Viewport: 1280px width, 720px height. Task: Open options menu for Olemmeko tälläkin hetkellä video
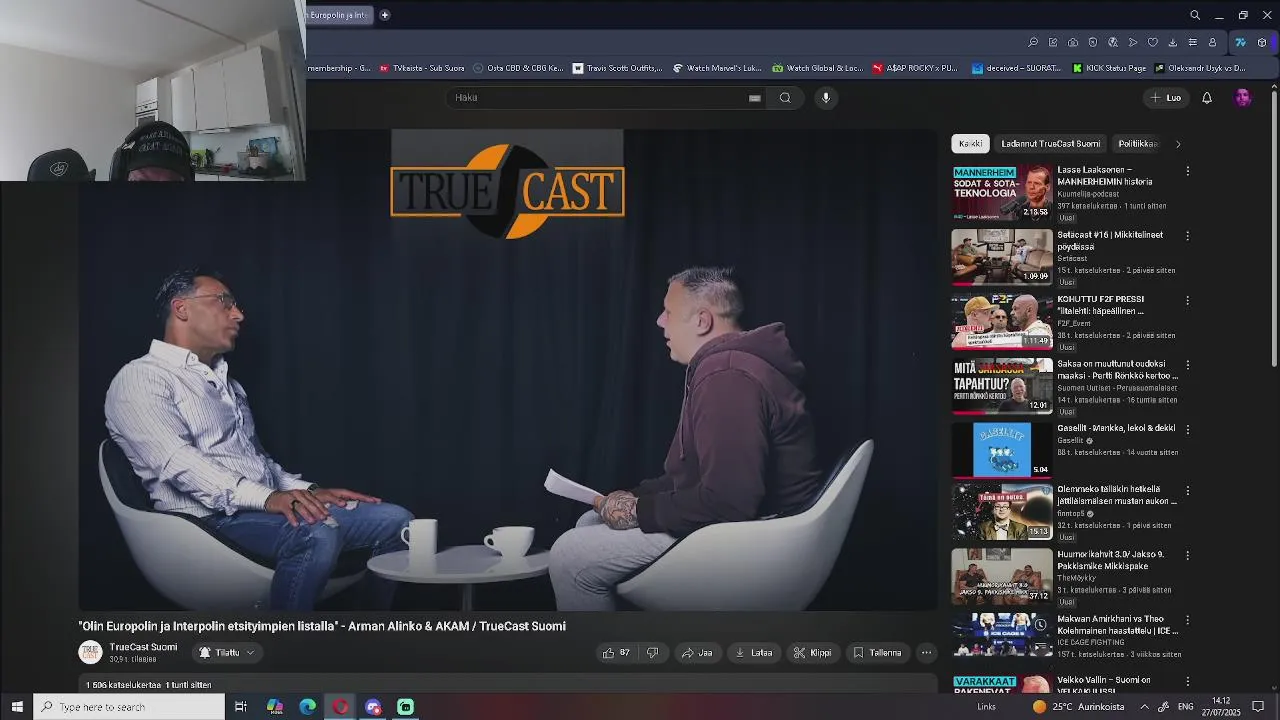click(1187, 491)
